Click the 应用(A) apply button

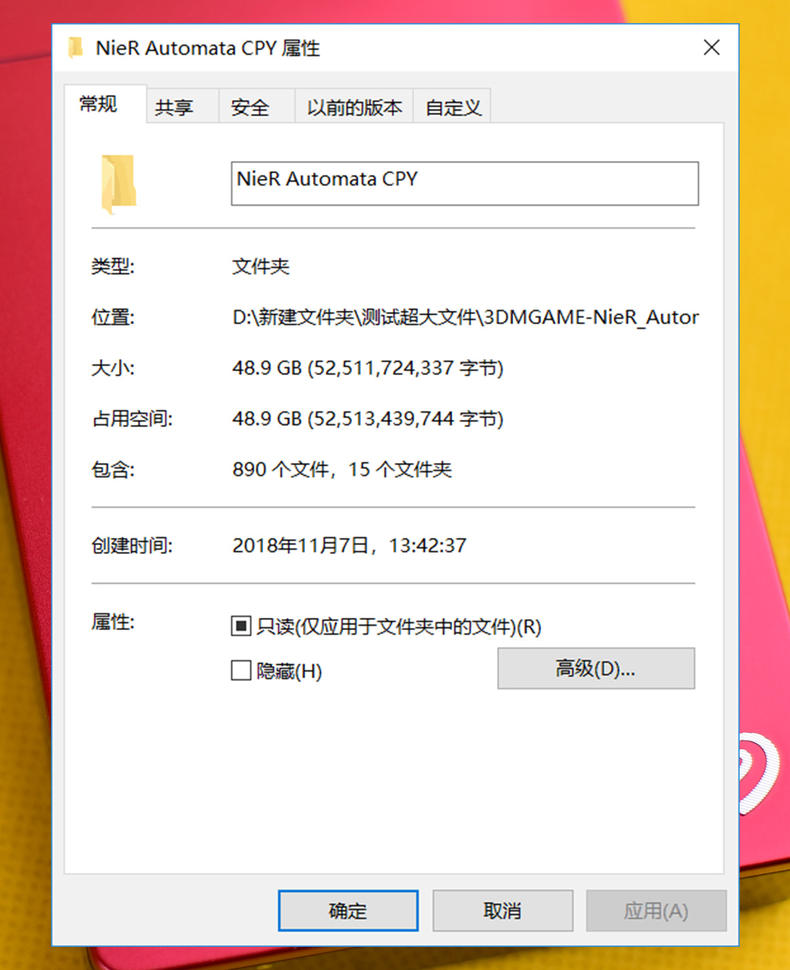pos(656,911)
